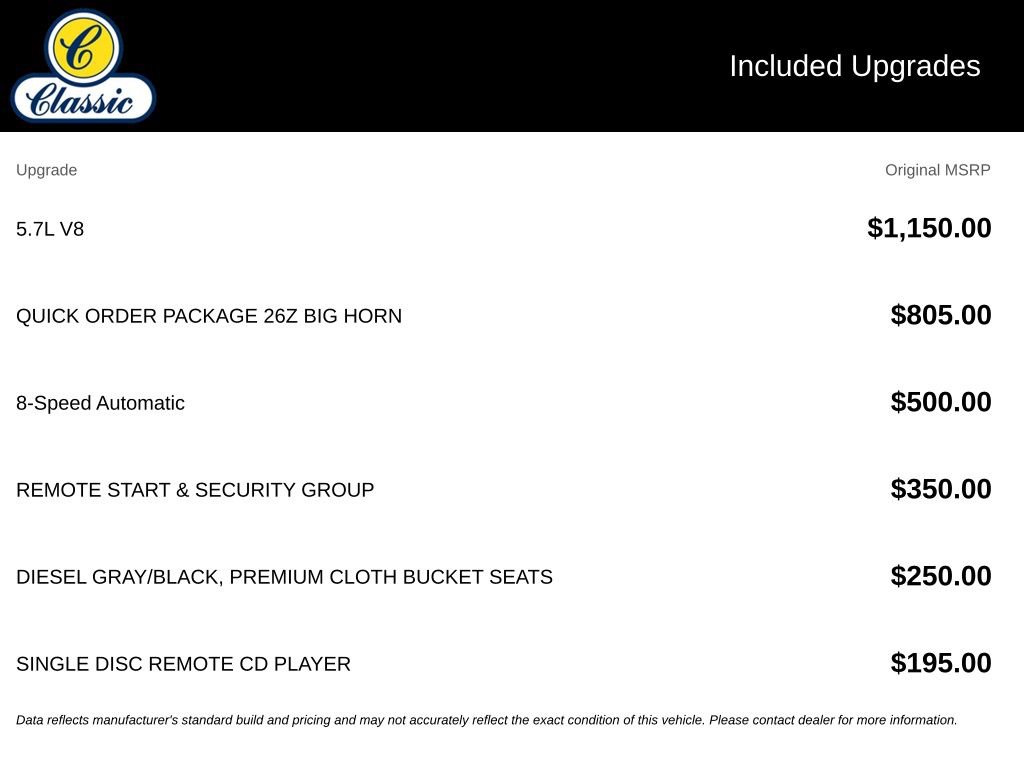Click the Upgrade column header
This screenshot has height=768, width=1024.
46,170
